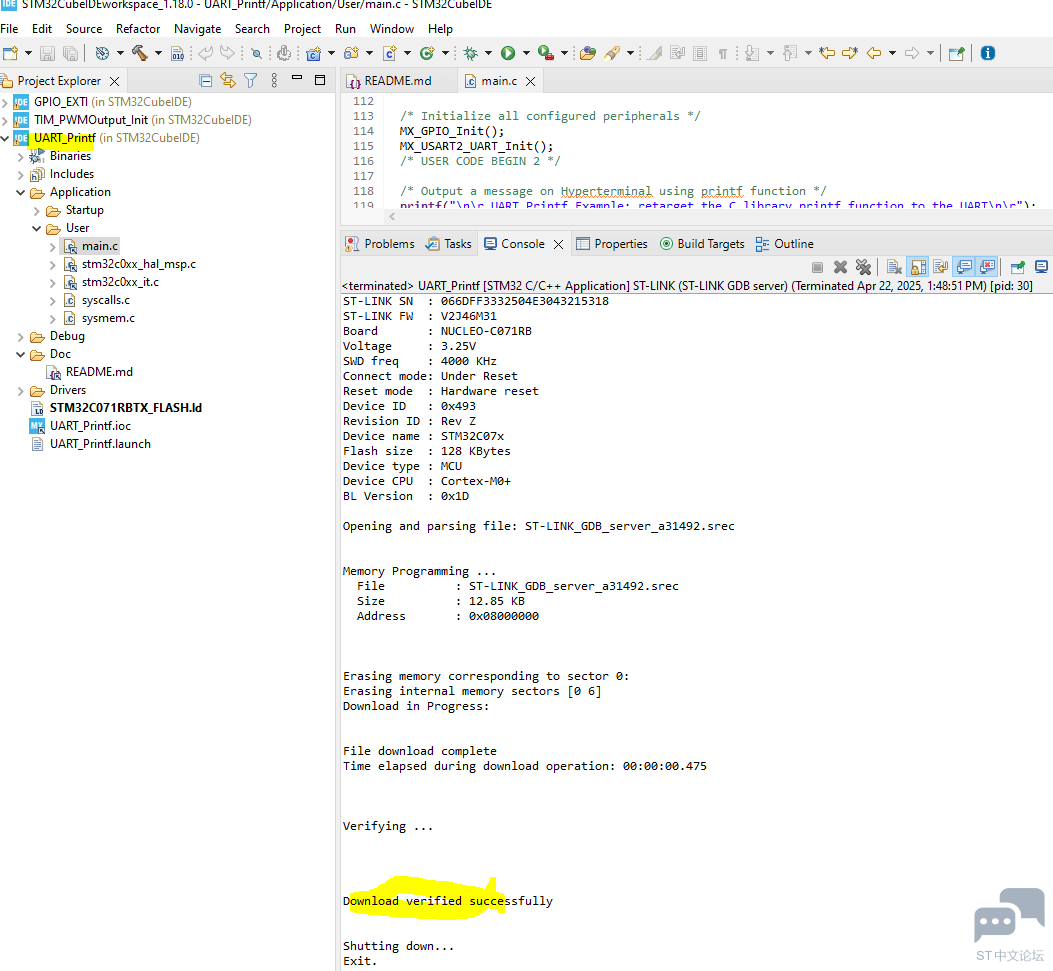This screenshot has width=1053, height=971.
Task: Close the Project Explorer view
Action: (x=115, y=81)
